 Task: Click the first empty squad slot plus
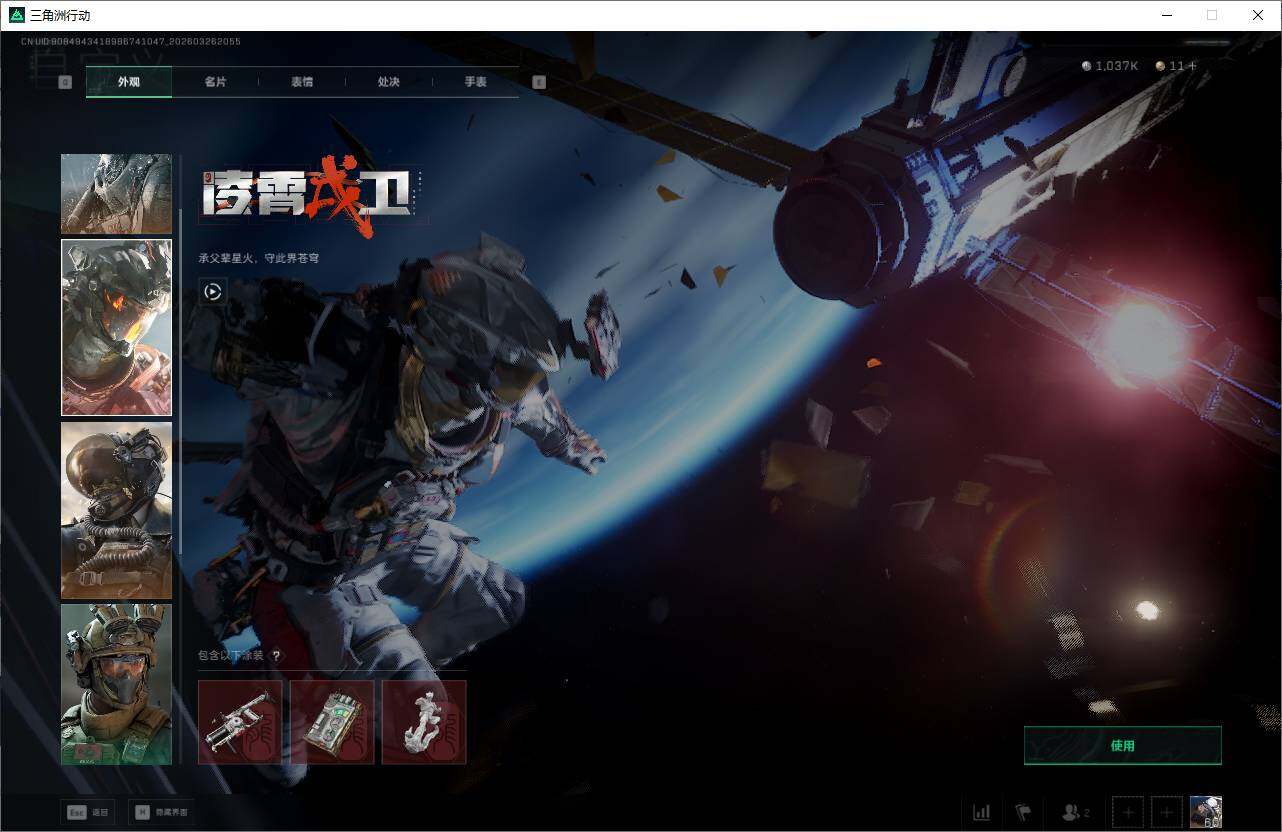pos(1128,812)
